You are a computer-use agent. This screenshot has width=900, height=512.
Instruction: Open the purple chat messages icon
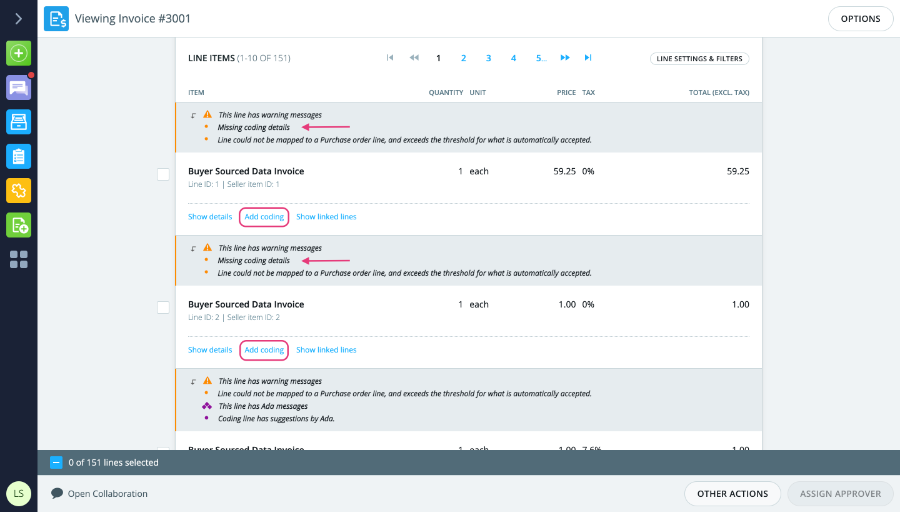(18, 88)
